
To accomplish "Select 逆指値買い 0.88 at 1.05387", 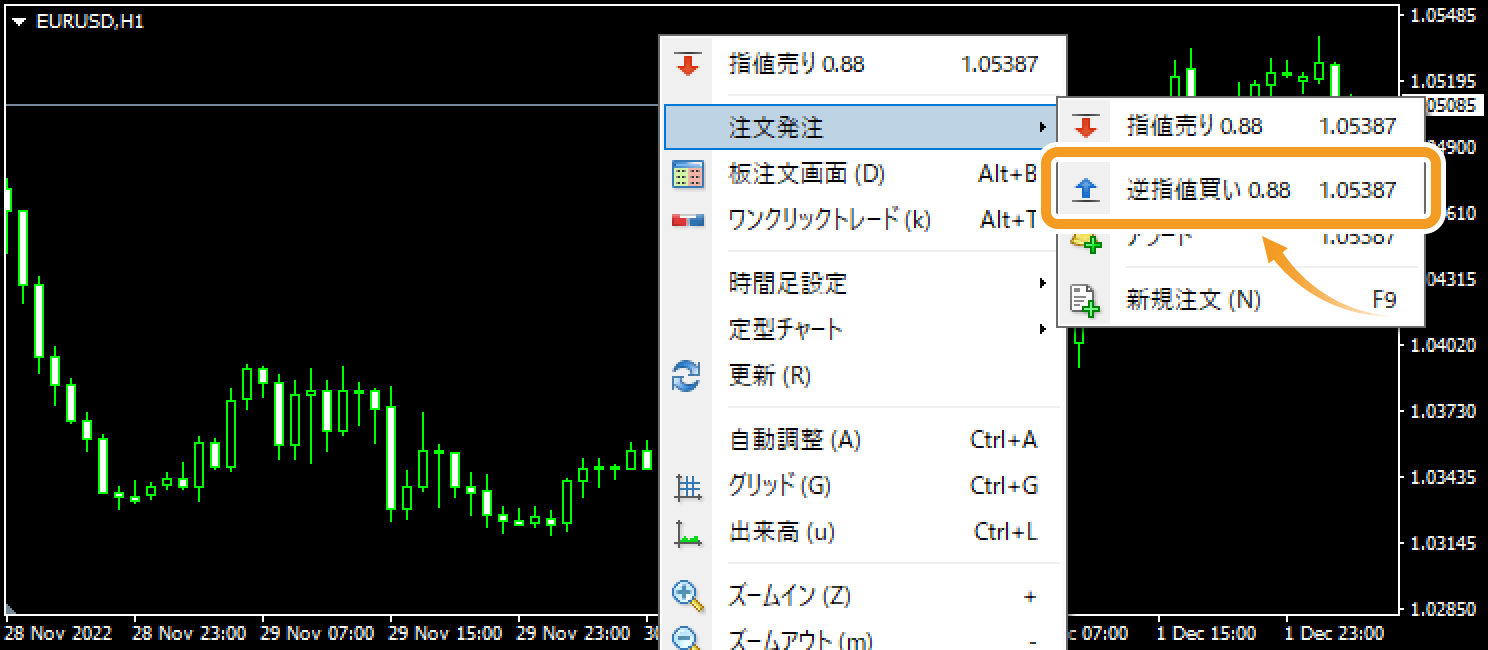I will (1241, 190).
